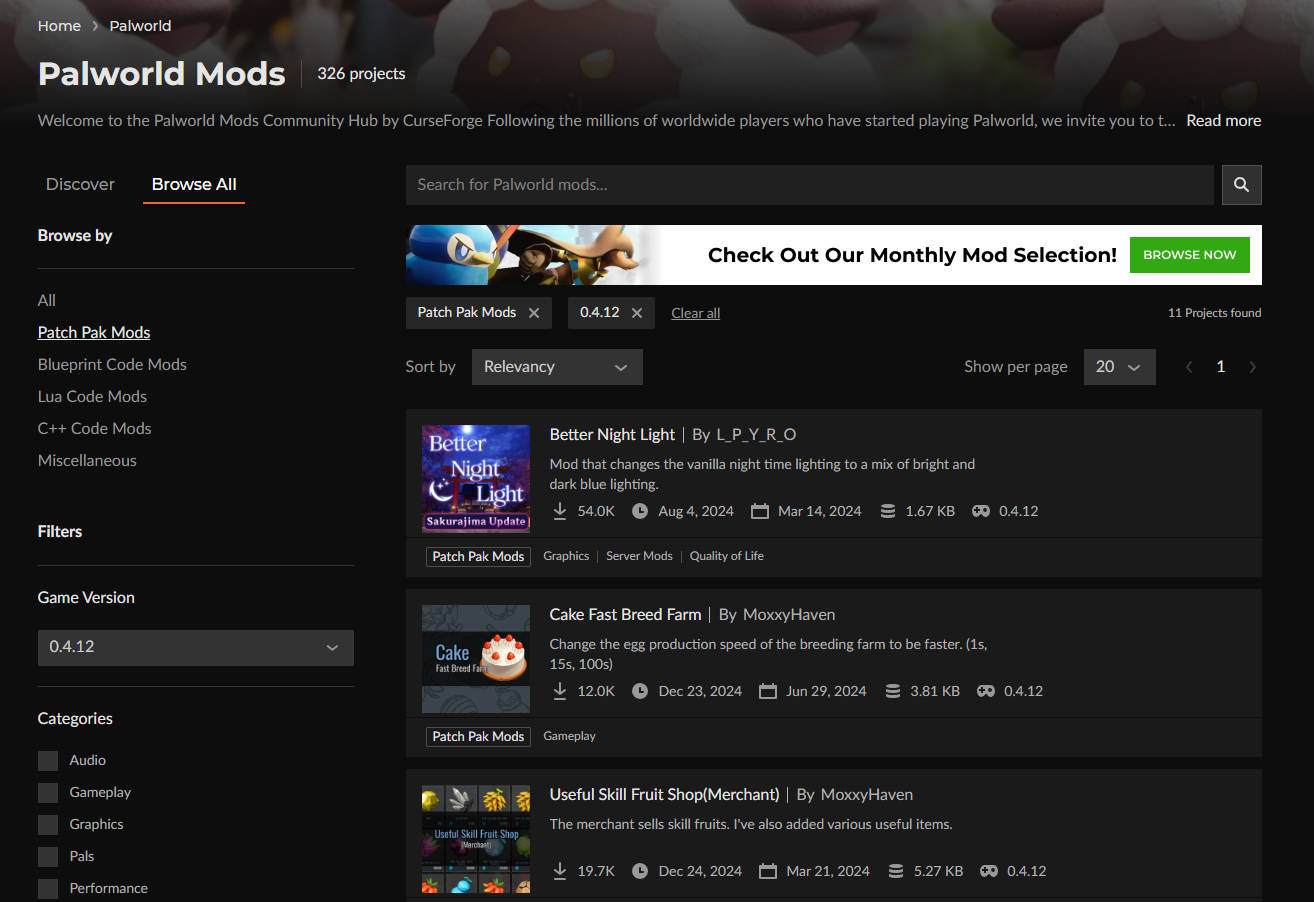Switch to the Discover tab
Viewport: 1314px width, 902px height.
click(x=80, y=184)
